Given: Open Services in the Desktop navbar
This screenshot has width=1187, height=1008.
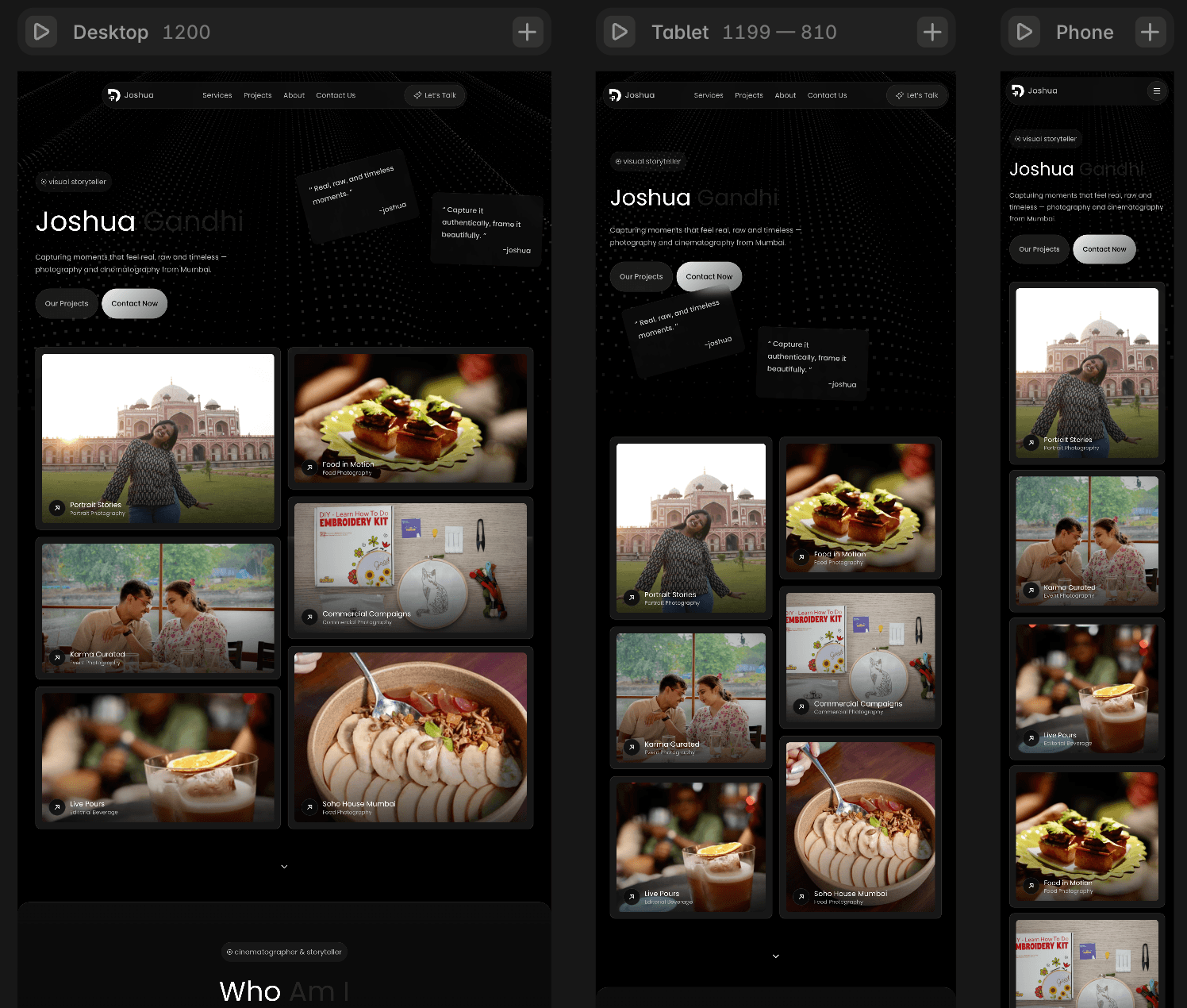Looking at the screenshot, I should coord(217,95).
